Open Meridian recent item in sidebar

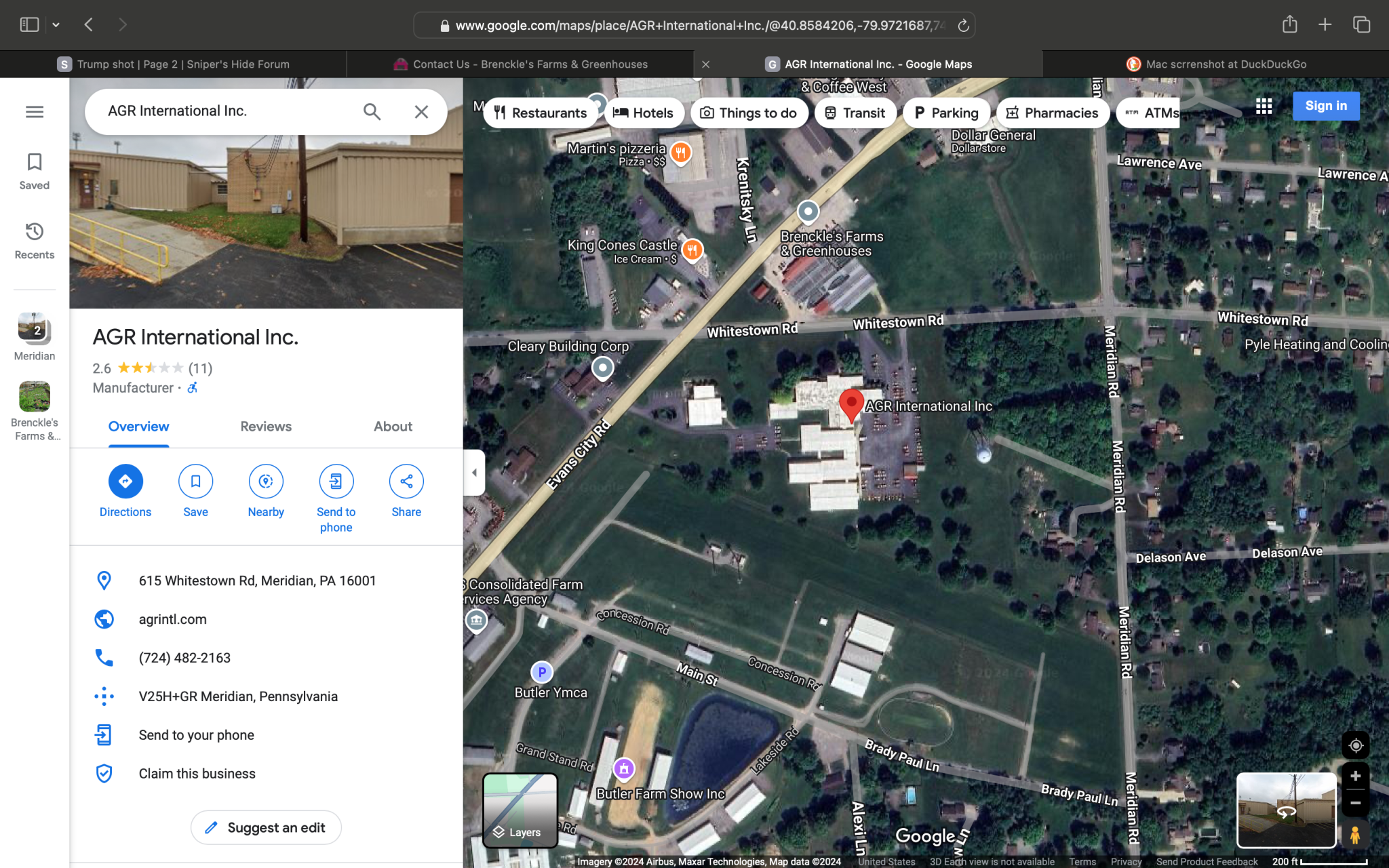(35, 337)
